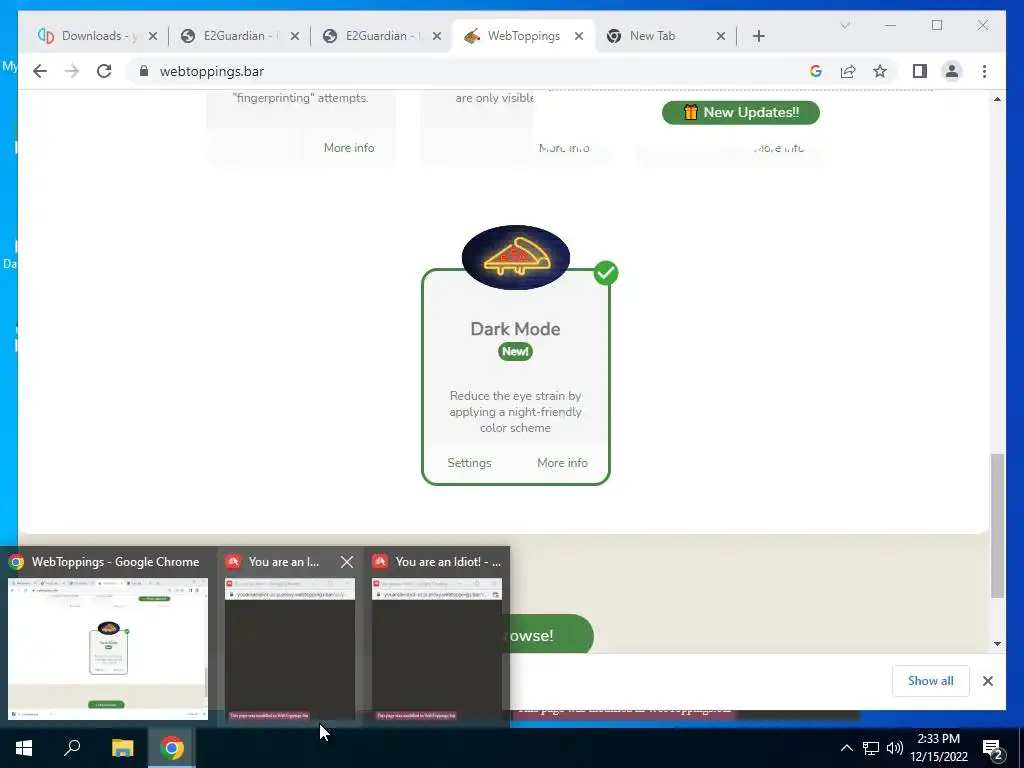
Task: Open Chrome three-dot menu
Action: (x=984, y=71)
